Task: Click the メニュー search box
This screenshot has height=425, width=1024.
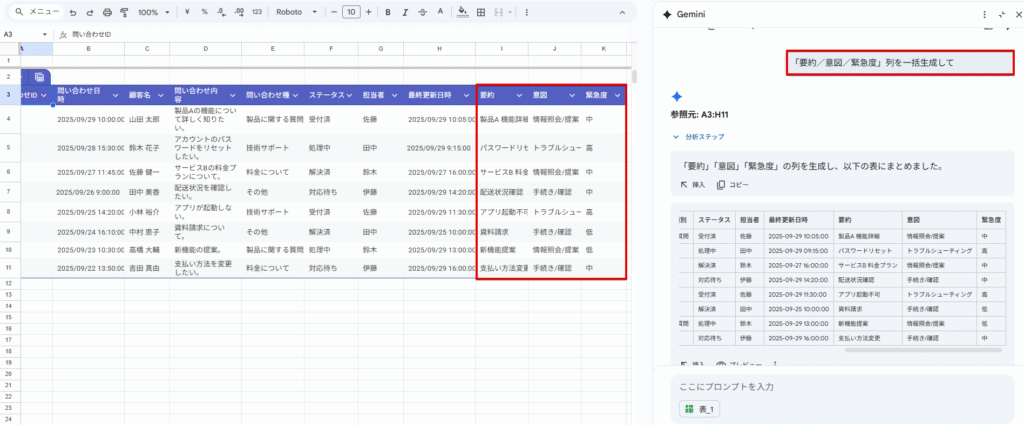Action: point(36,13)
